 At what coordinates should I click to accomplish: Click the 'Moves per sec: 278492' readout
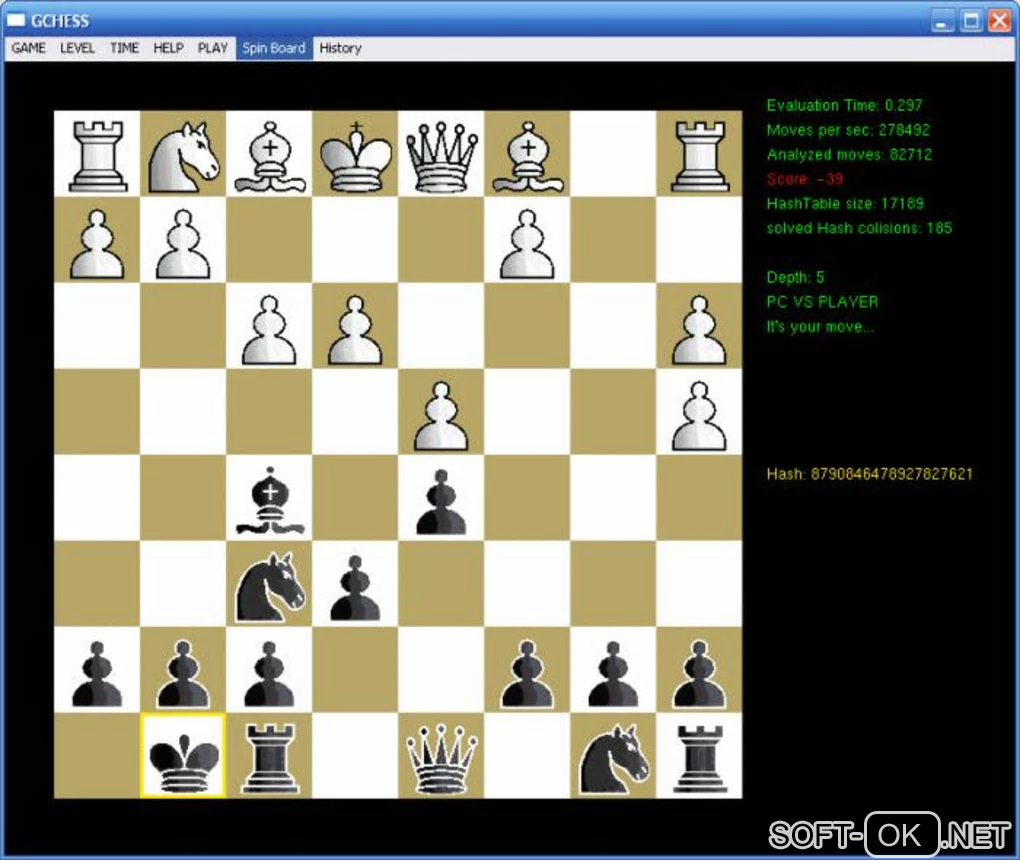(848, 130)
